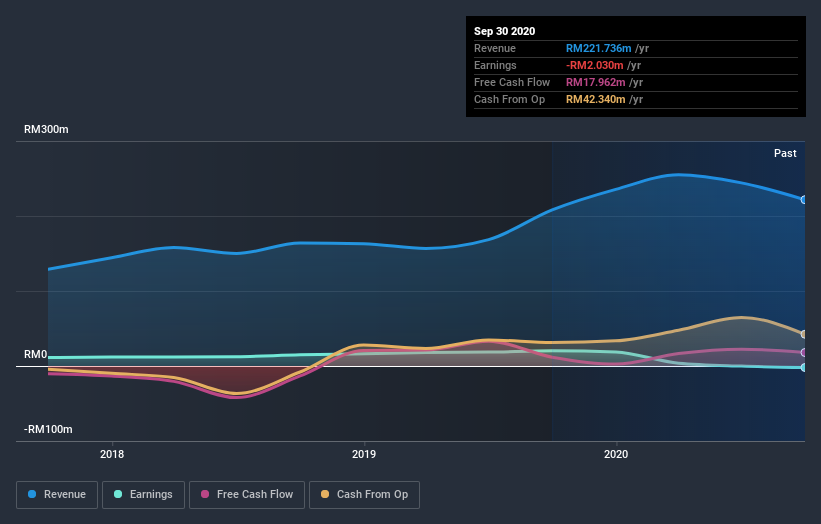
Task: Click the Cash From Op label in tooltip
Action: [x=509, y=99]
